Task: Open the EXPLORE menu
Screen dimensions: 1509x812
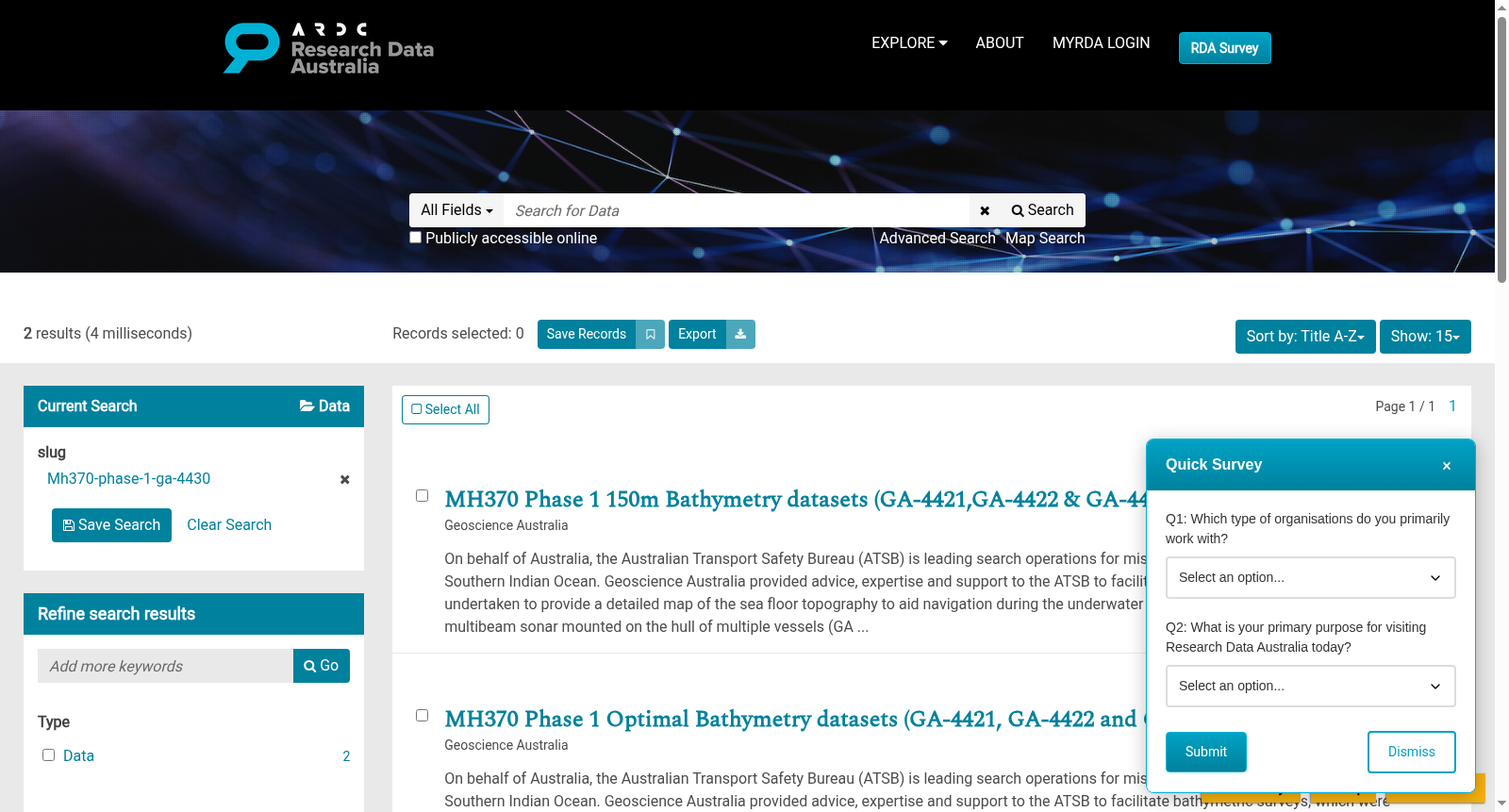Action: (x=909, y=42)
